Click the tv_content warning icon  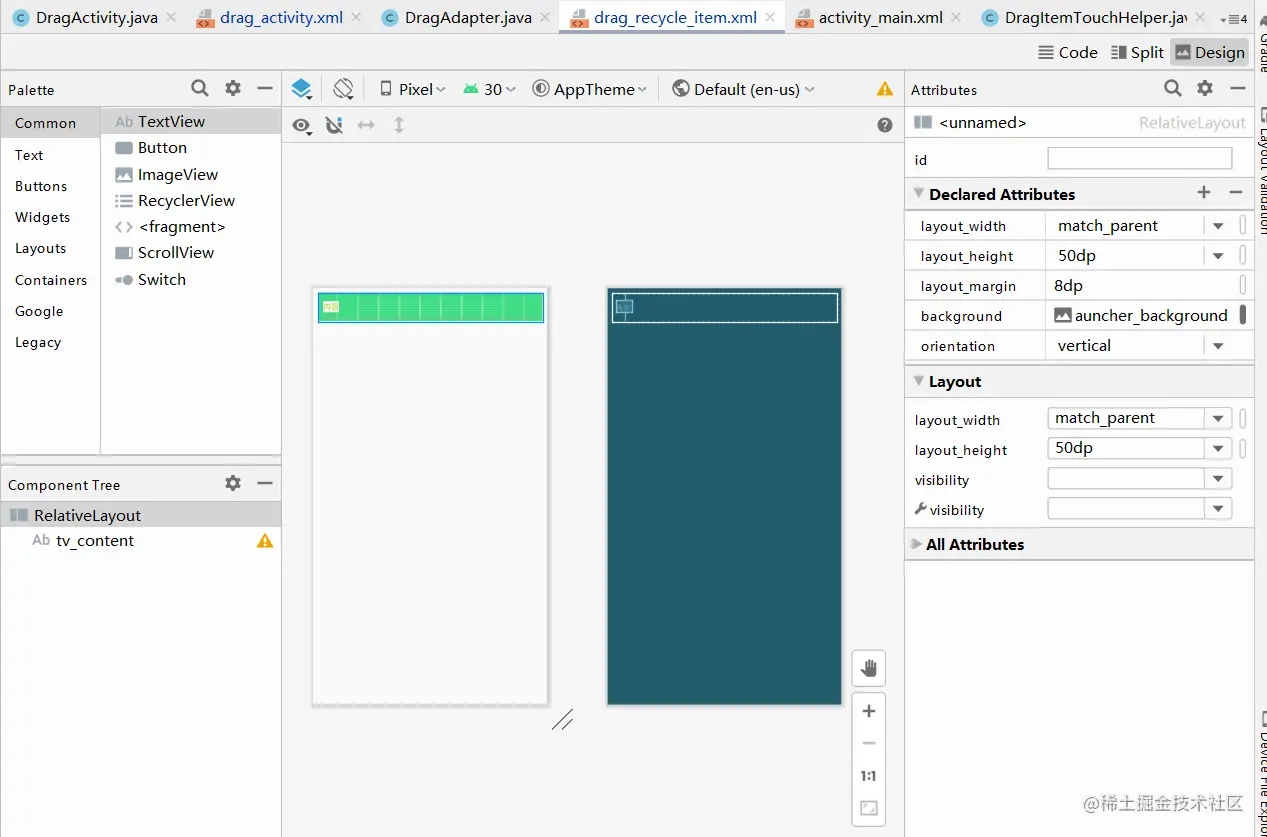[265, 541]
